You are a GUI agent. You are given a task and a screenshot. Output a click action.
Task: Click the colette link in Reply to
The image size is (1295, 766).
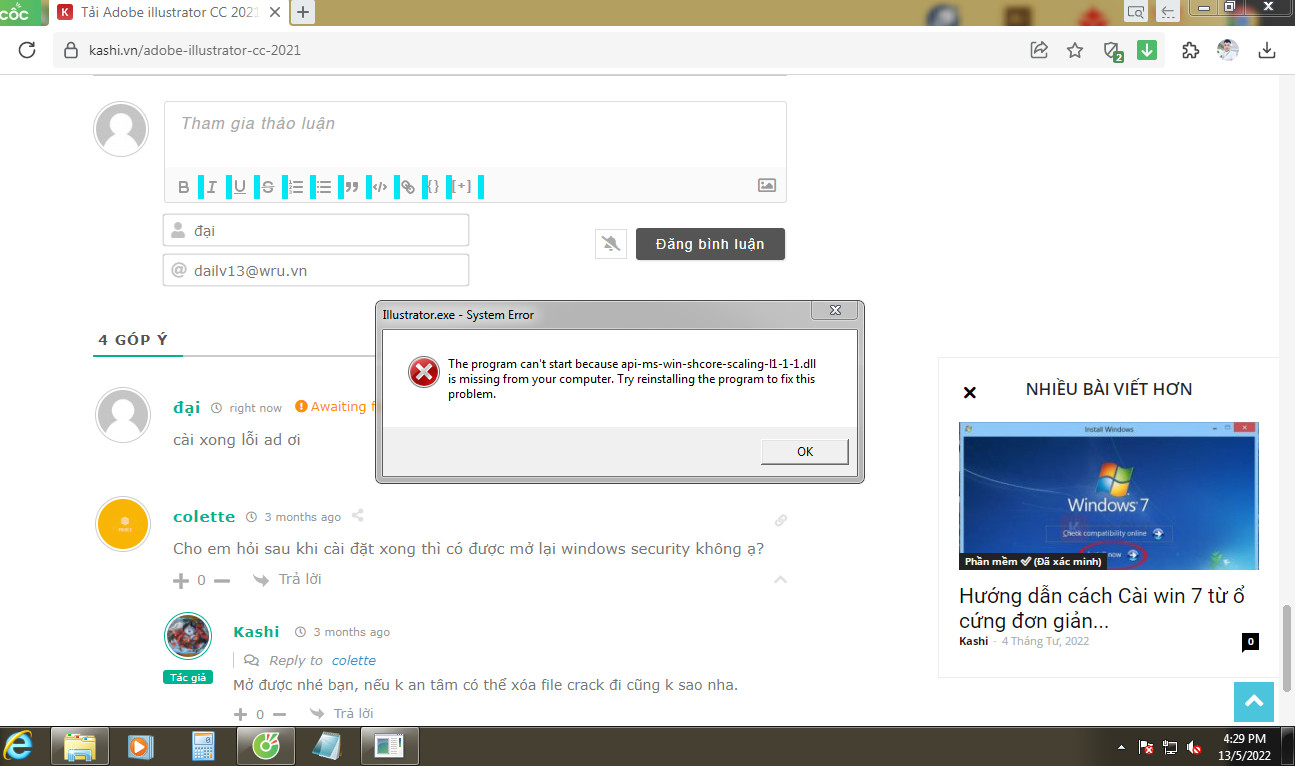point(354,660)
